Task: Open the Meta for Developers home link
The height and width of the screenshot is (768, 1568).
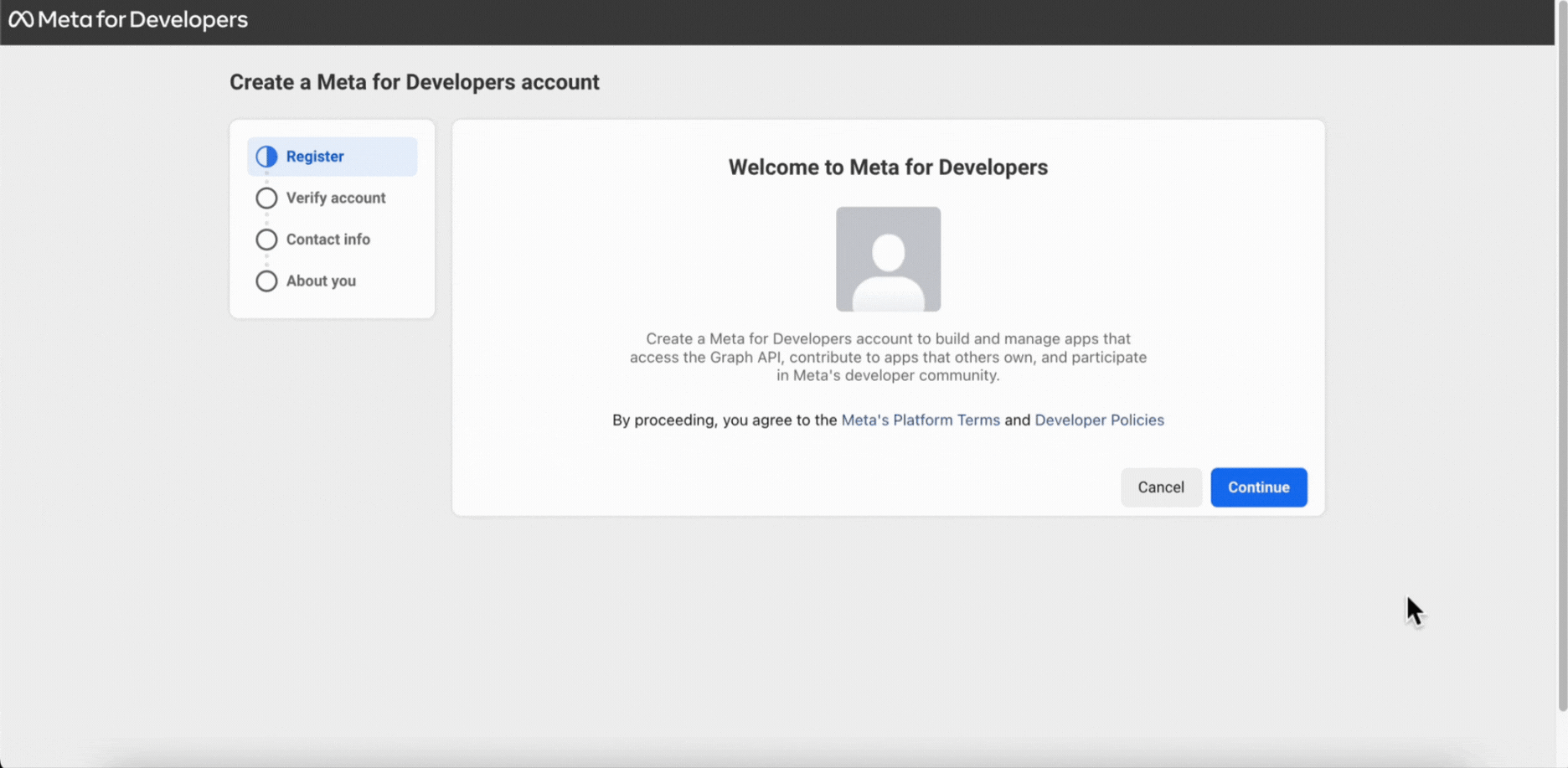Action: pos(128,19)
